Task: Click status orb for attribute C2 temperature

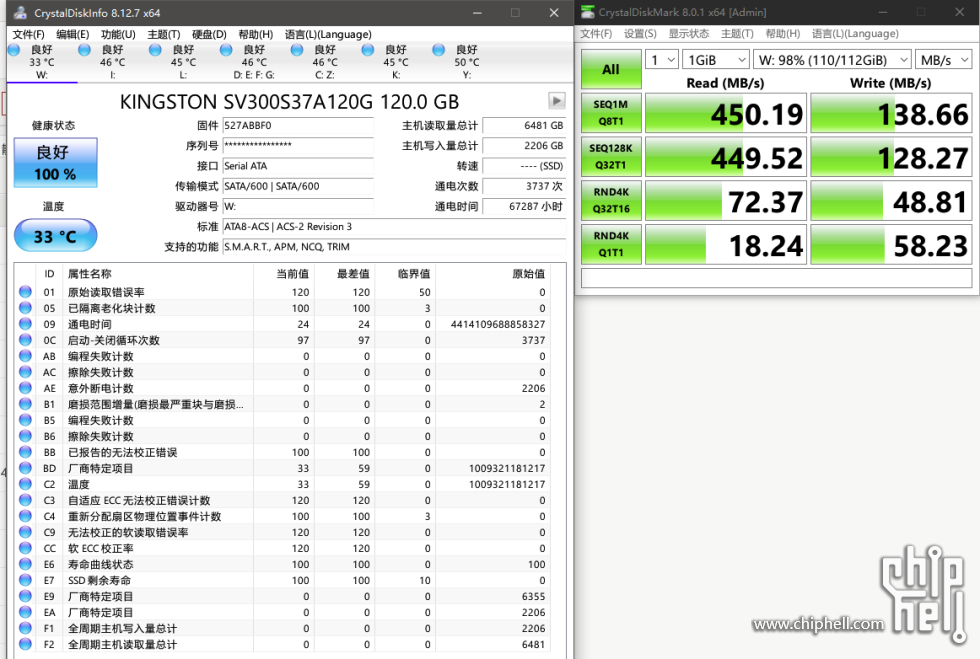Action: [25, 484]
